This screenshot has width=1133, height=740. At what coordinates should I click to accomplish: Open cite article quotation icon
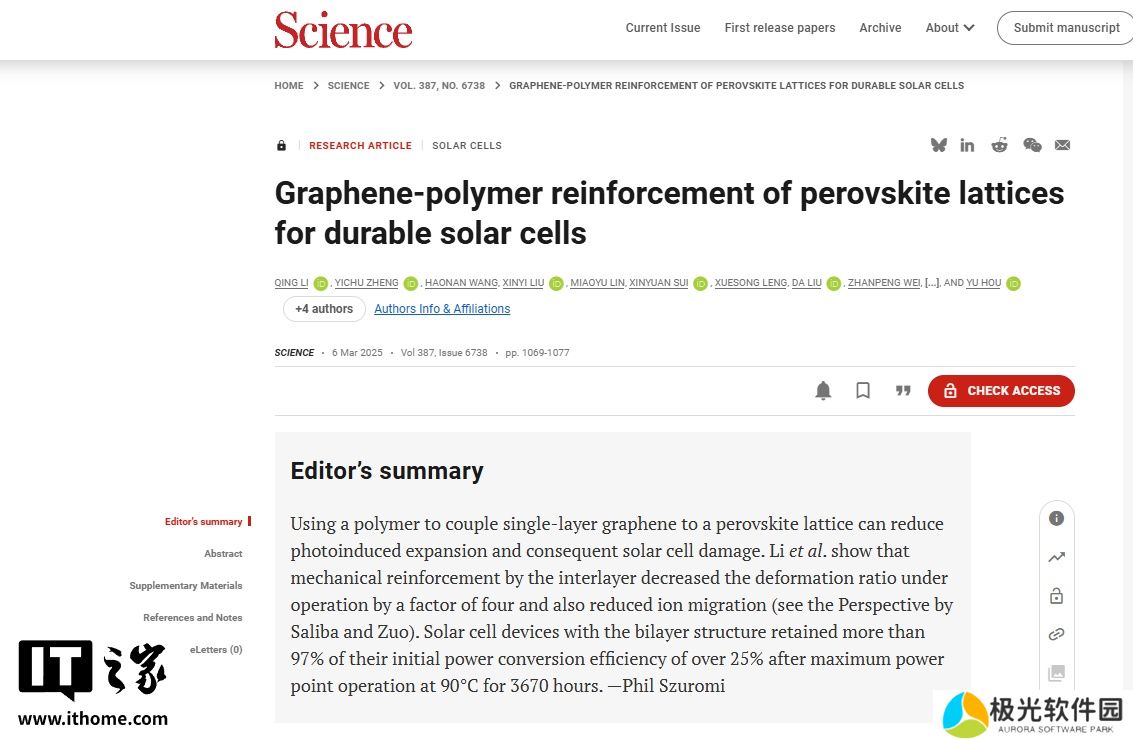pyautogui.click(x=903, y=391)
